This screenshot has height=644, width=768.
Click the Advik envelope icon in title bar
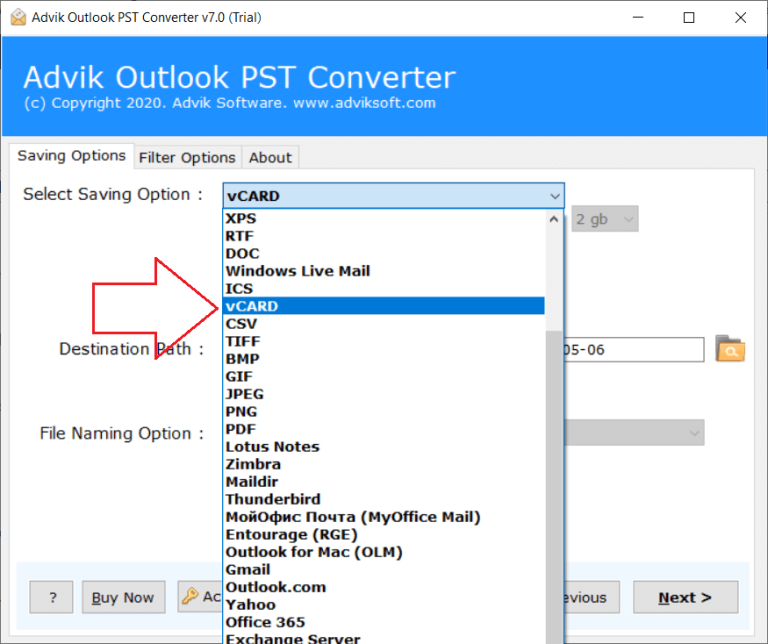[x=17, y=17]
